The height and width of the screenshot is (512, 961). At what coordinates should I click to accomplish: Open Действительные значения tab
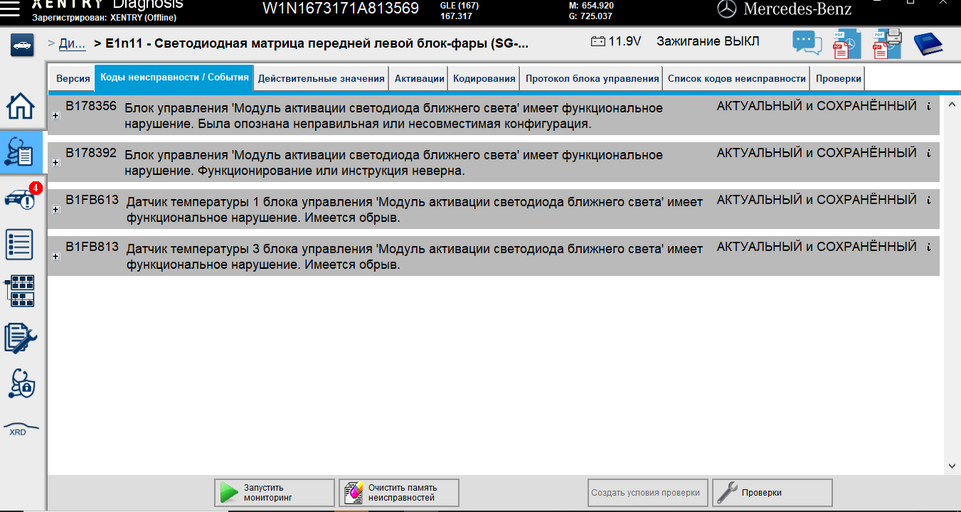click(321, 78)
